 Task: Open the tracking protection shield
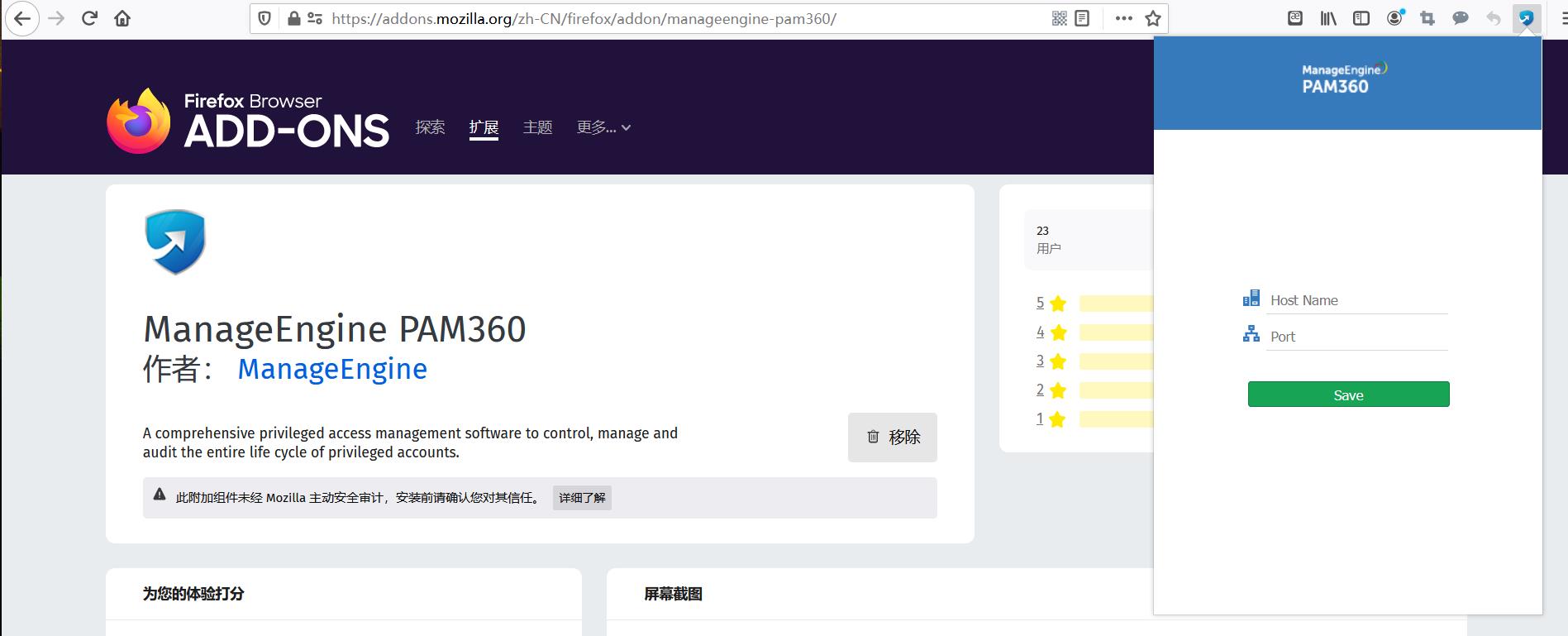tap(265, 18)
